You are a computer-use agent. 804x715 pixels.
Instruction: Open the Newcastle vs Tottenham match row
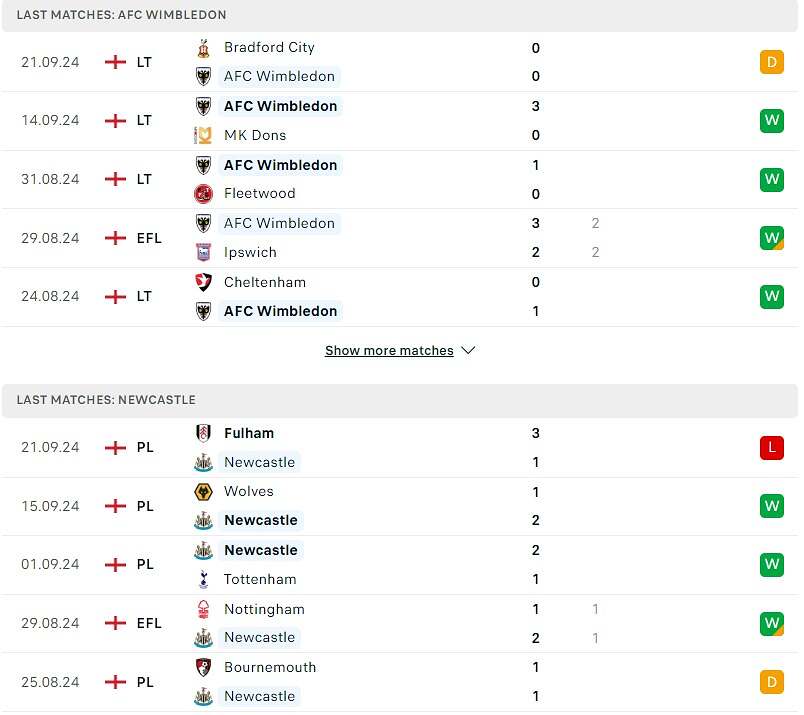pyautogui.click(x=400, y=564)
